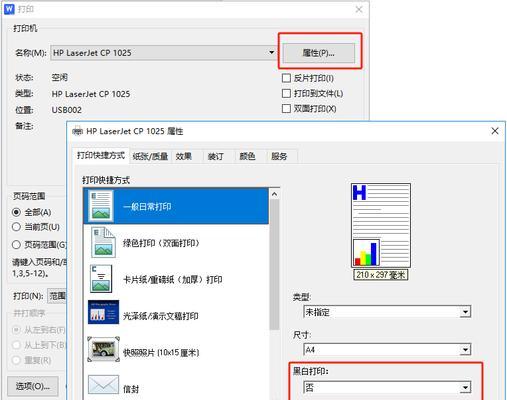Click the WPS Writer W icon
The height and width of the screenshot is (400, 507).
click(9, 9)
